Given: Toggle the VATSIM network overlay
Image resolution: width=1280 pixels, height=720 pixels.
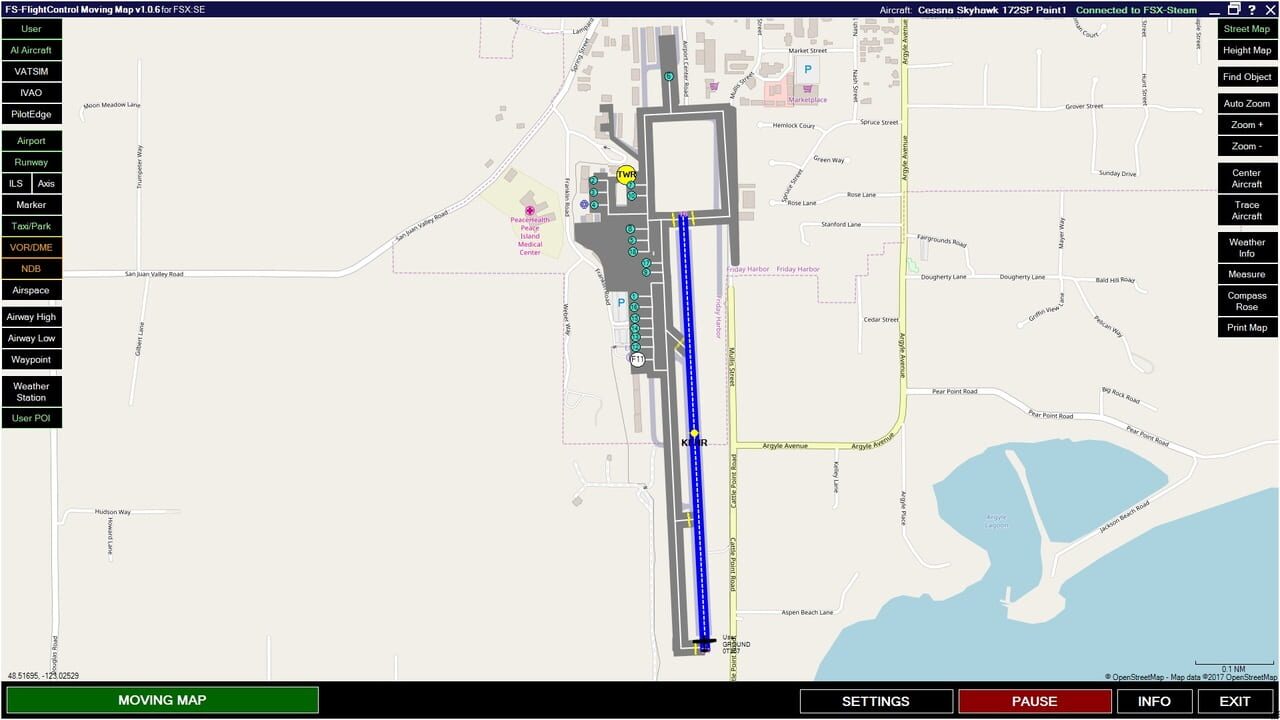Looking at the screenshot, I should (x=31, y=71).
